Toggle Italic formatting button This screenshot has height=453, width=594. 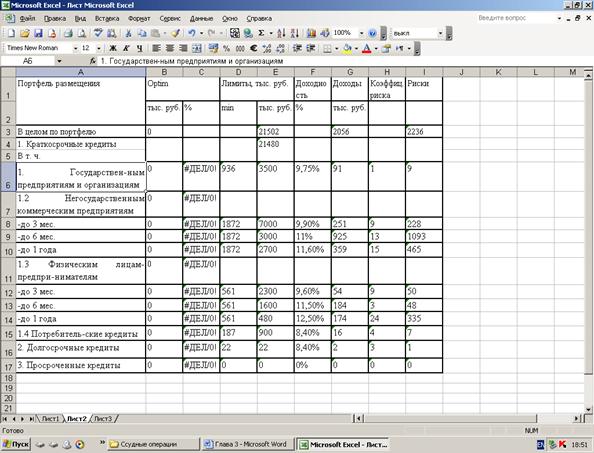(126, 48)
